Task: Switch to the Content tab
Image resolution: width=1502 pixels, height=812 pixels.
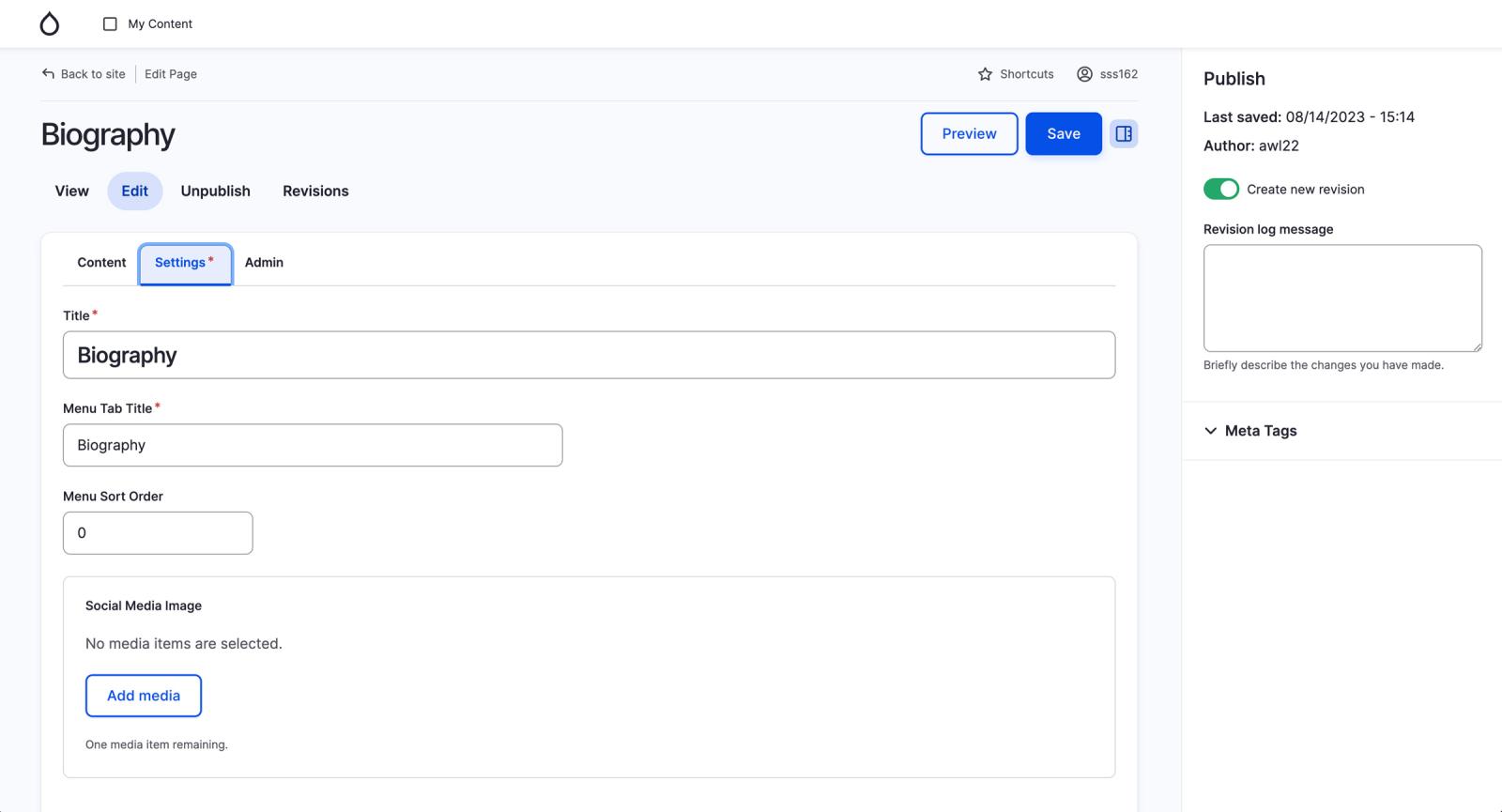Action: [x=101, y=263]
